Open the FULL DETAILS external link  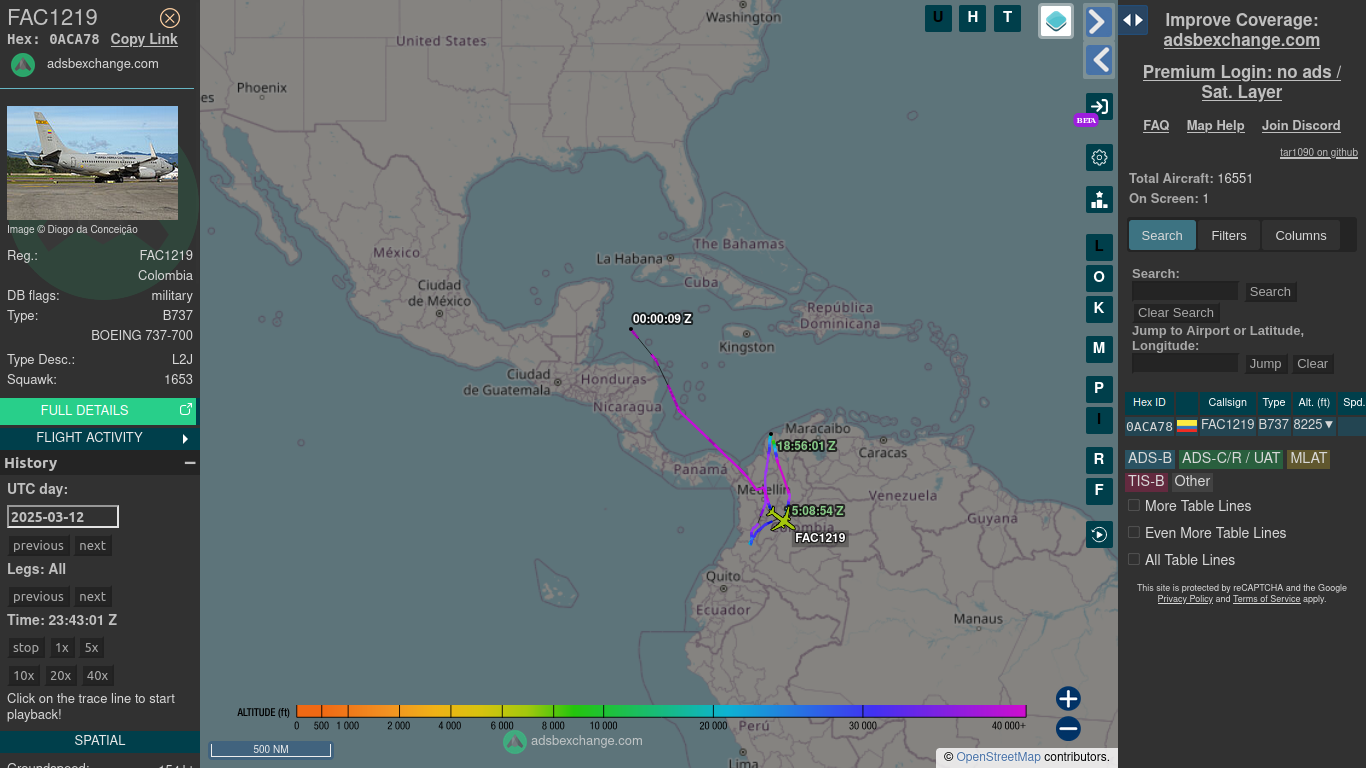point(98,411)
